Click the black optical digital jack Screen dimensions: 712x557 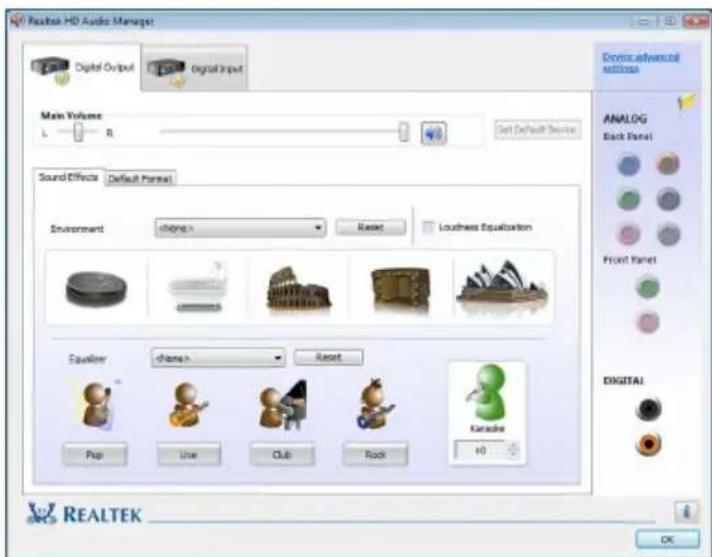[648, 409]
